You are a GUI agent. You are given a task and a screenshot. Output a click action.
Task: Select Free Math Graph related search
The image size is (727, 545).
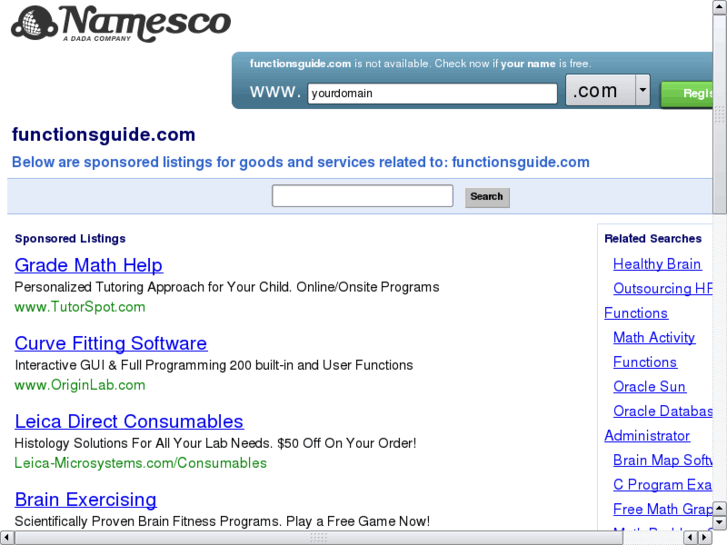pyautogui.click(x=663, y=509)
